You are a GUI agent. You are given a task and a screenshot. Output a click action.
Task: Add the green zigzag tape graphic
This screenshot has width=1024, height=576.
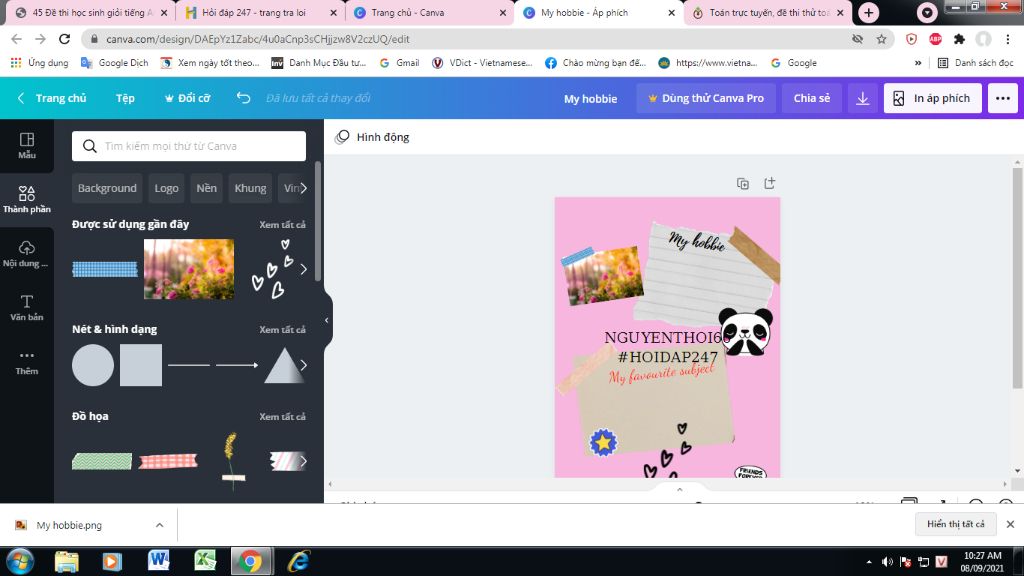(102, 461)
